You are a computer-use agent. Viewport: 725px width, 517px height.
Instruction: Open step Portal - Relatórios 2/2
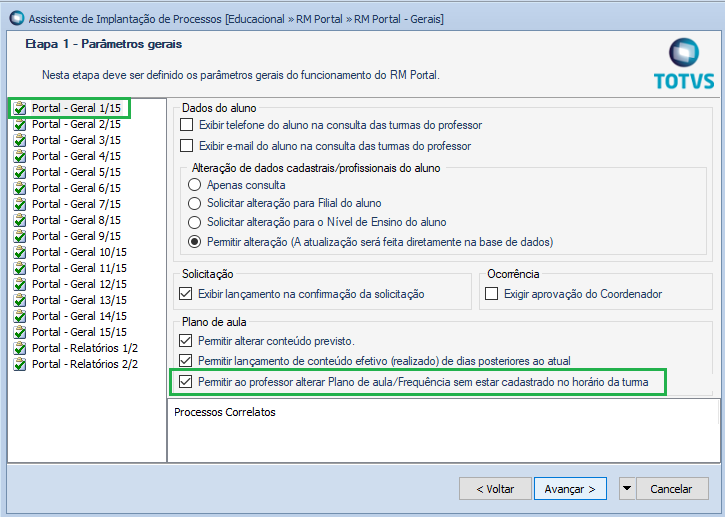pyautogui.click(x=85, y=364)
